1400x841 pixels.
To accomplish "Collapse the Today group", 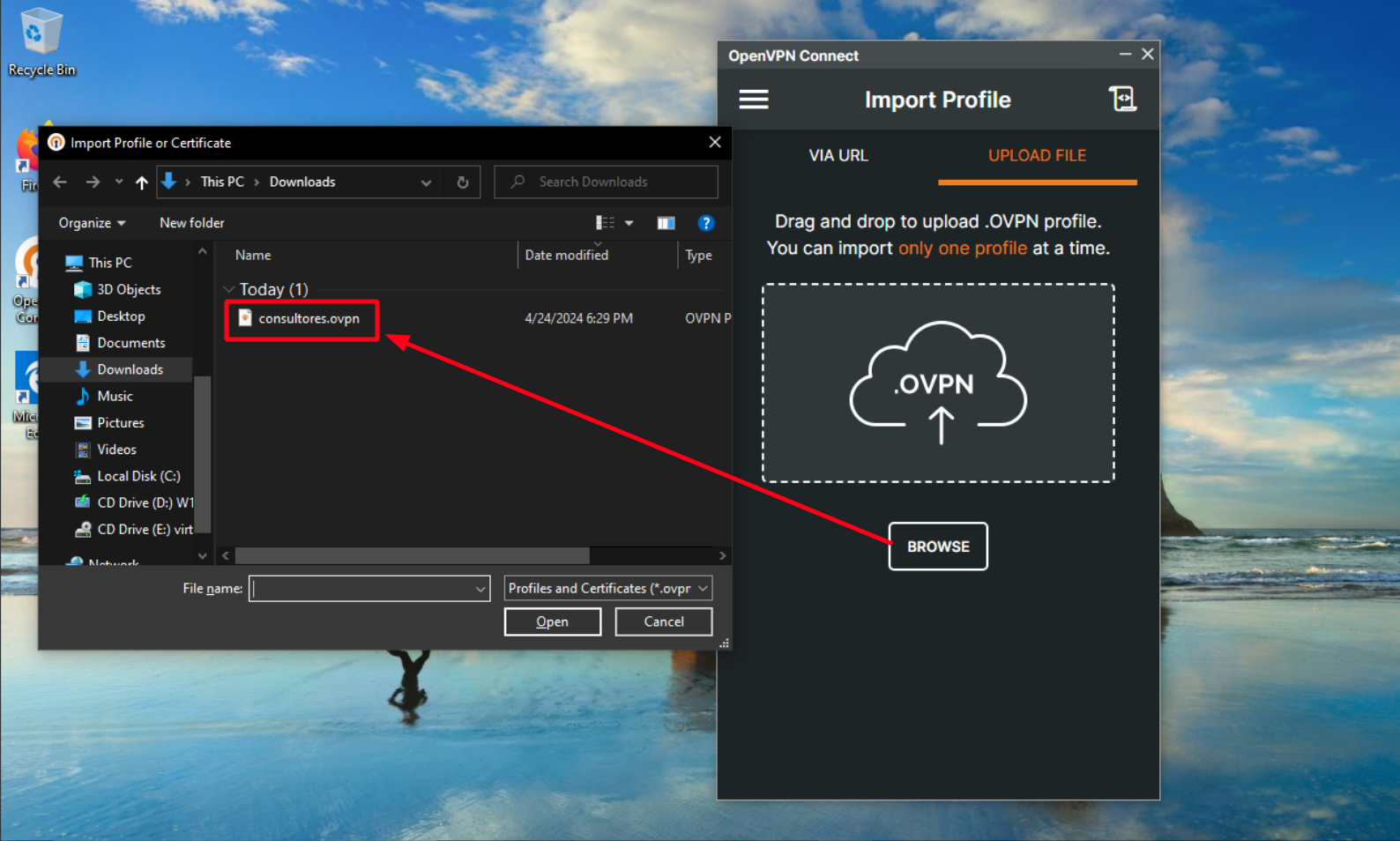I will pos(229,289).
